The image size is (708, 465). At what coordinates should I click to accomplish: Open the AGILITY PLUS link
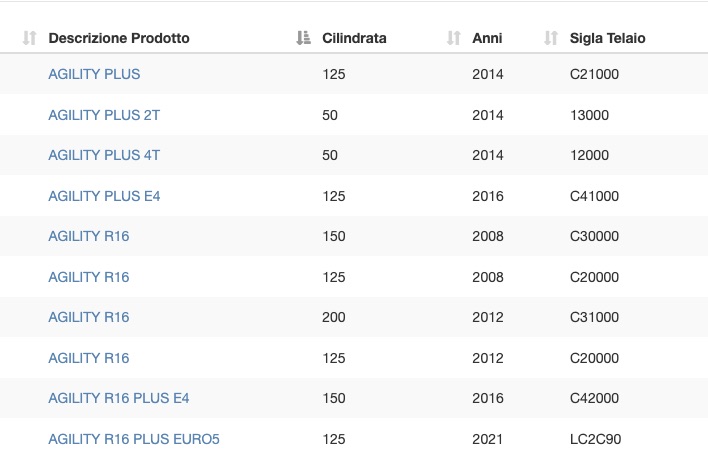tap(94, 74)
